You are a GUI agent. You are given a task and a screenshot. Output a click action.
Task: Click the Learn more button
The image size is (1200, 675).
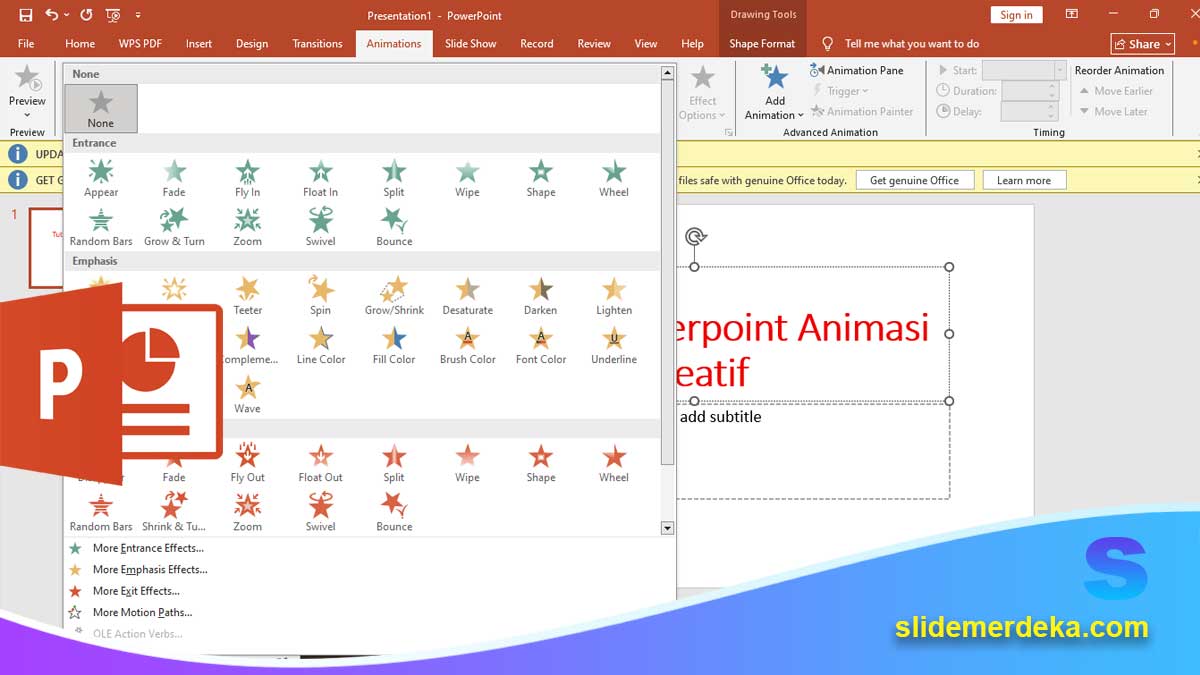click(x=1024, y=180)
